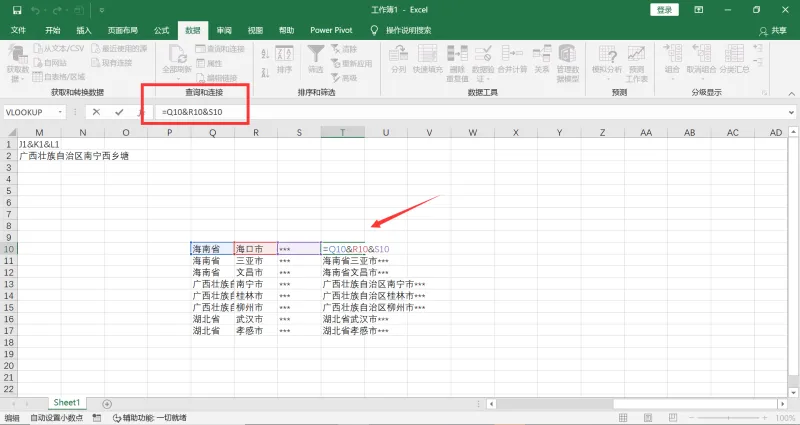The image size is (800, 425).
Task: Open the 排序 (Sort) dialog icon
Action: point(284,54)
